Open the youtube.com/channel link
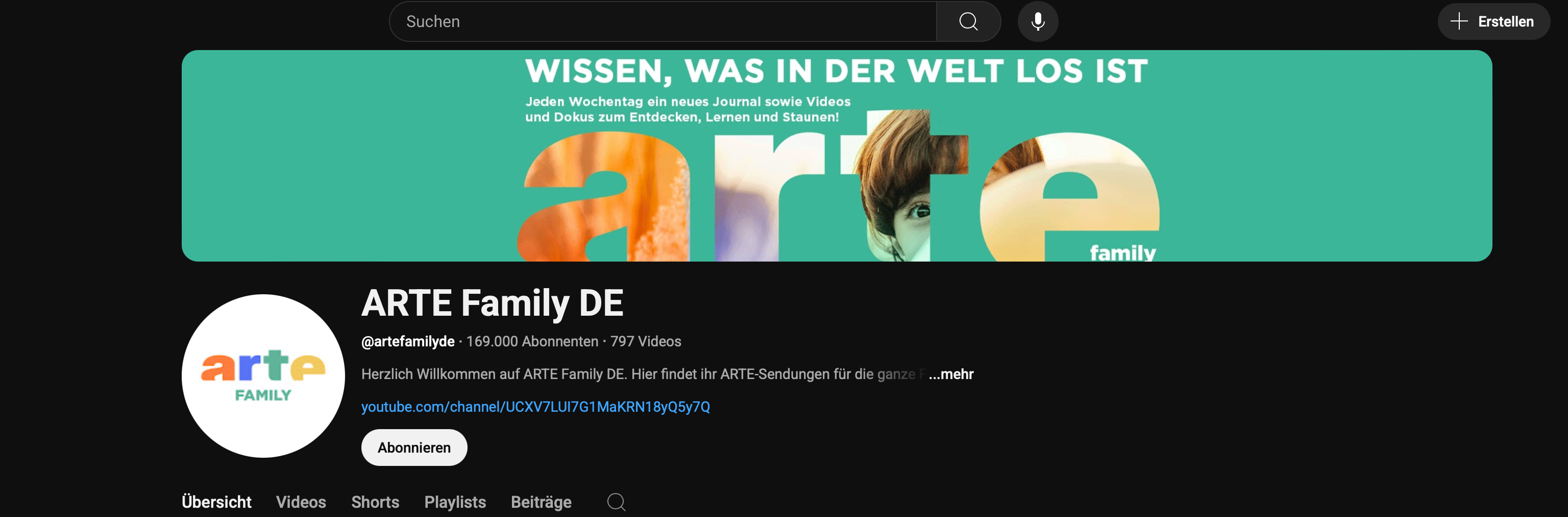The image size is (1568, 517). pyautogui.click(x=535, y=407)
